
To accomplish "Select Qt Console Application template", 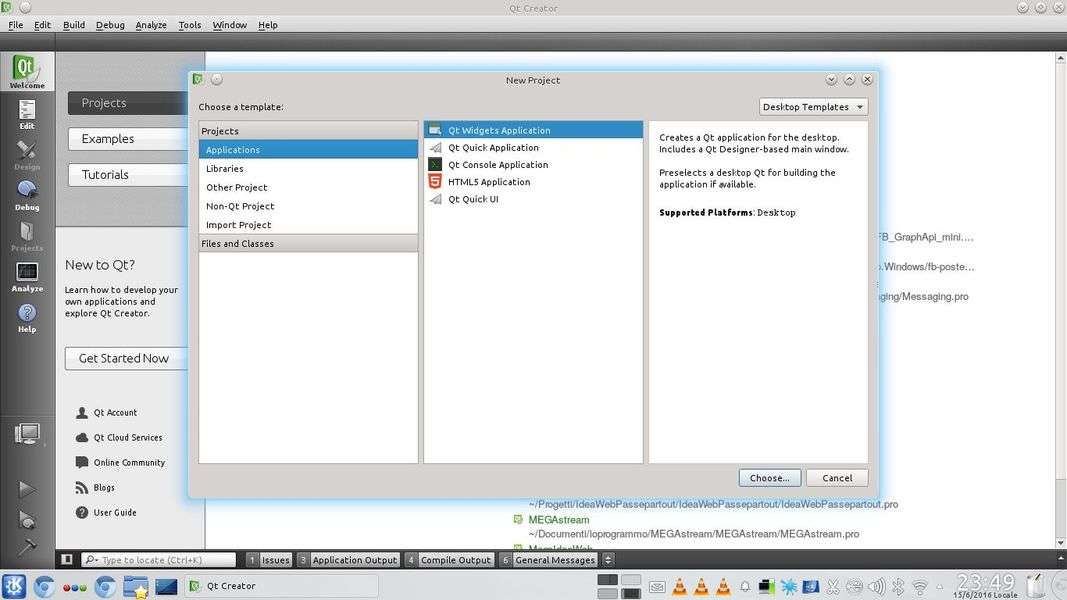I will coord(533,165).
